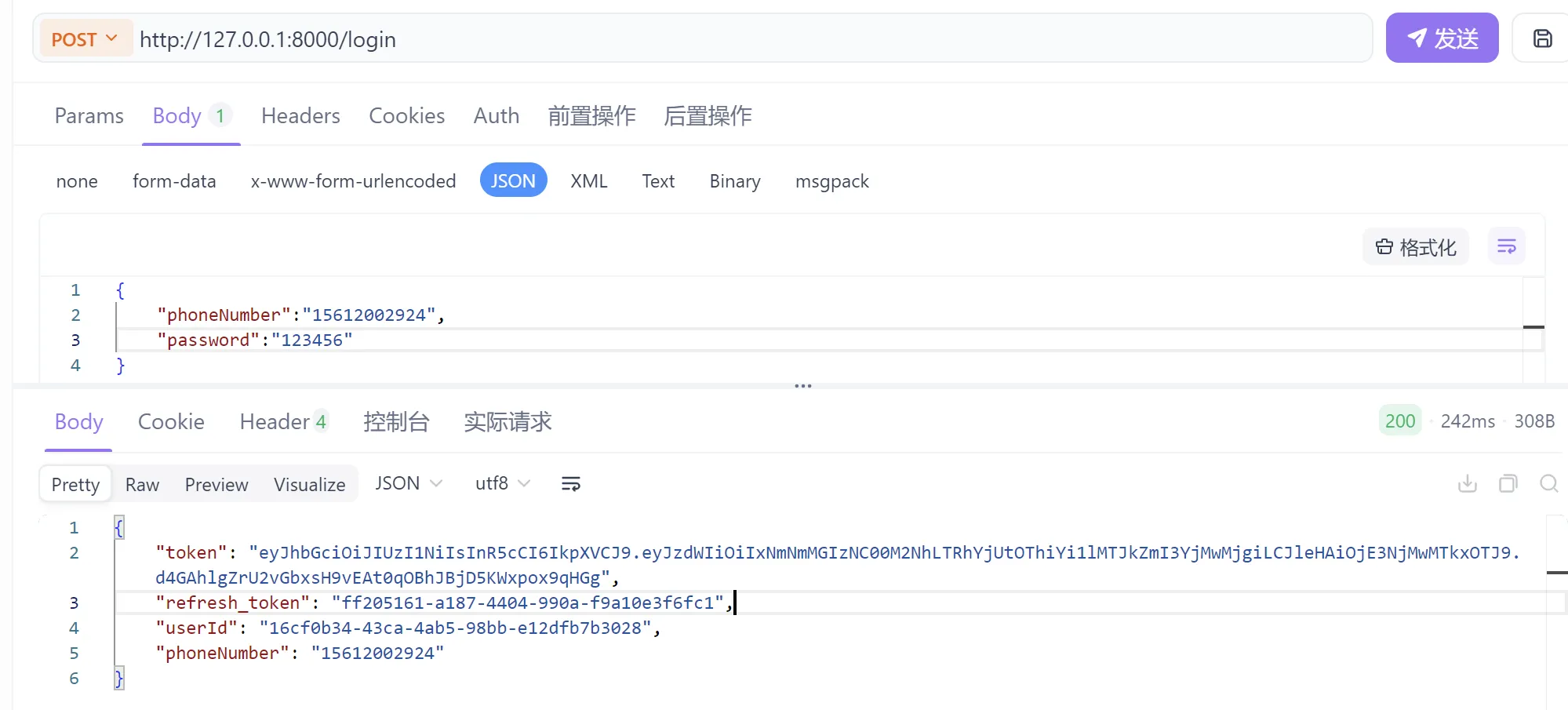Switch response view to Preview

(216, 484)
